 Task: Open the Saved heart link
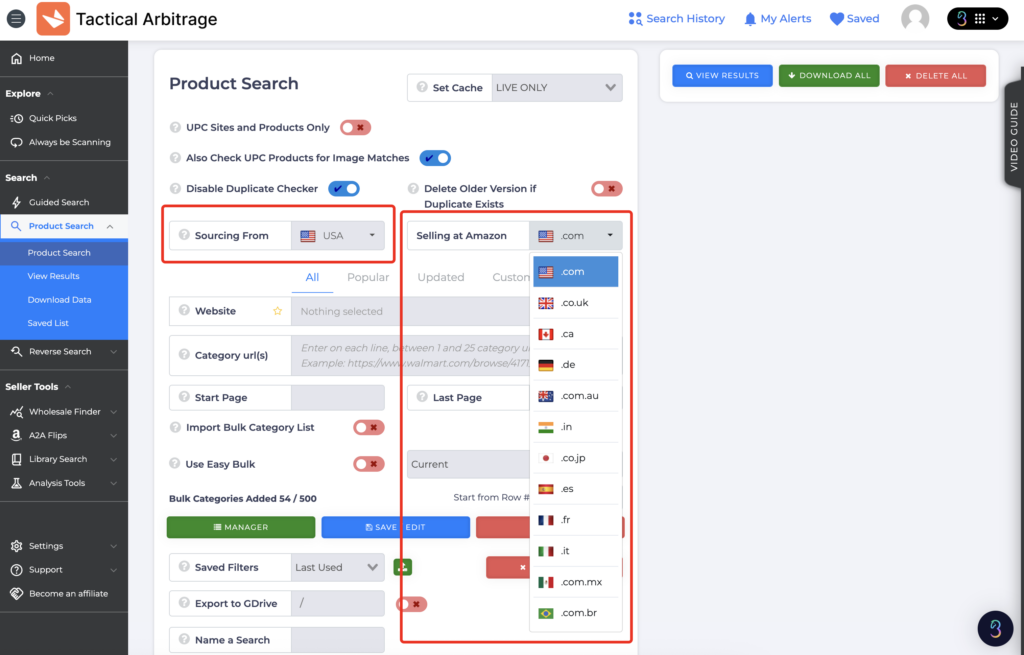(x=854, y=18)
